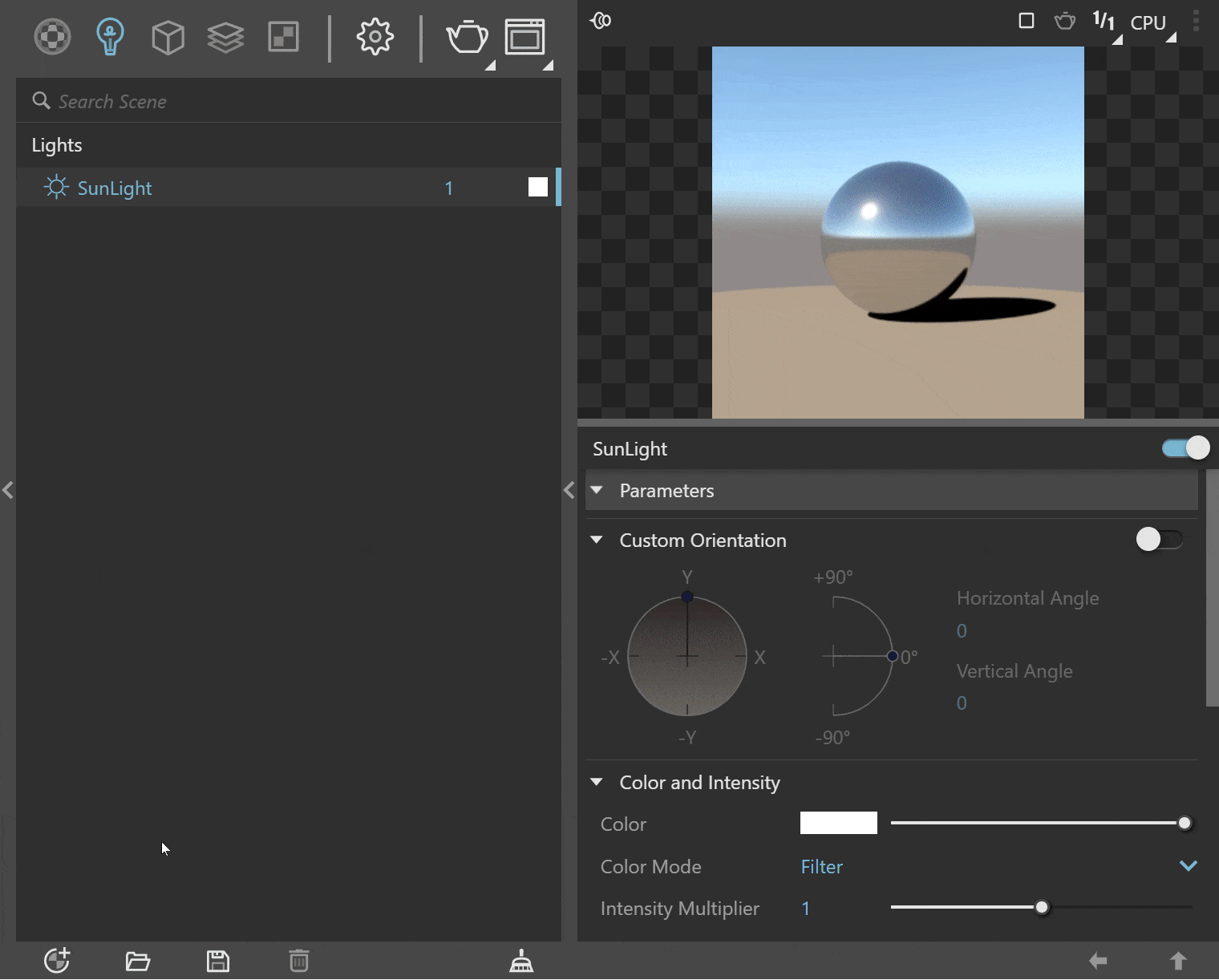
Task: Collapse the Parameters section
Action: pos(597,490)
